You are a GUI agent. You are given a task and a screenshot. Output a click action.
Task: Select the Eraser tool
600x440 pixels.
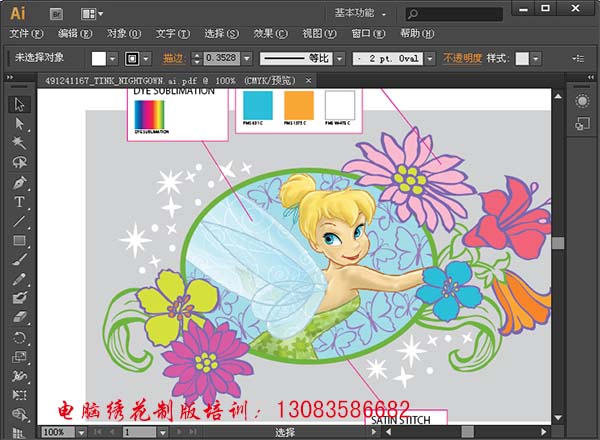[x=19, y=317]
